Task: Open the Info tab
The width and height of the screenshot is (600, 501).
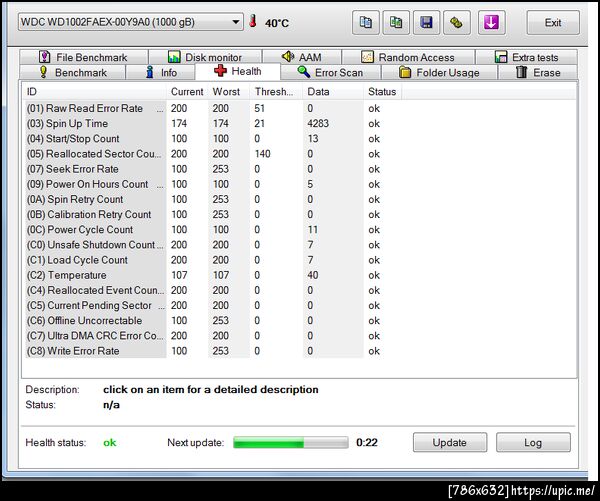Action: 161,72
